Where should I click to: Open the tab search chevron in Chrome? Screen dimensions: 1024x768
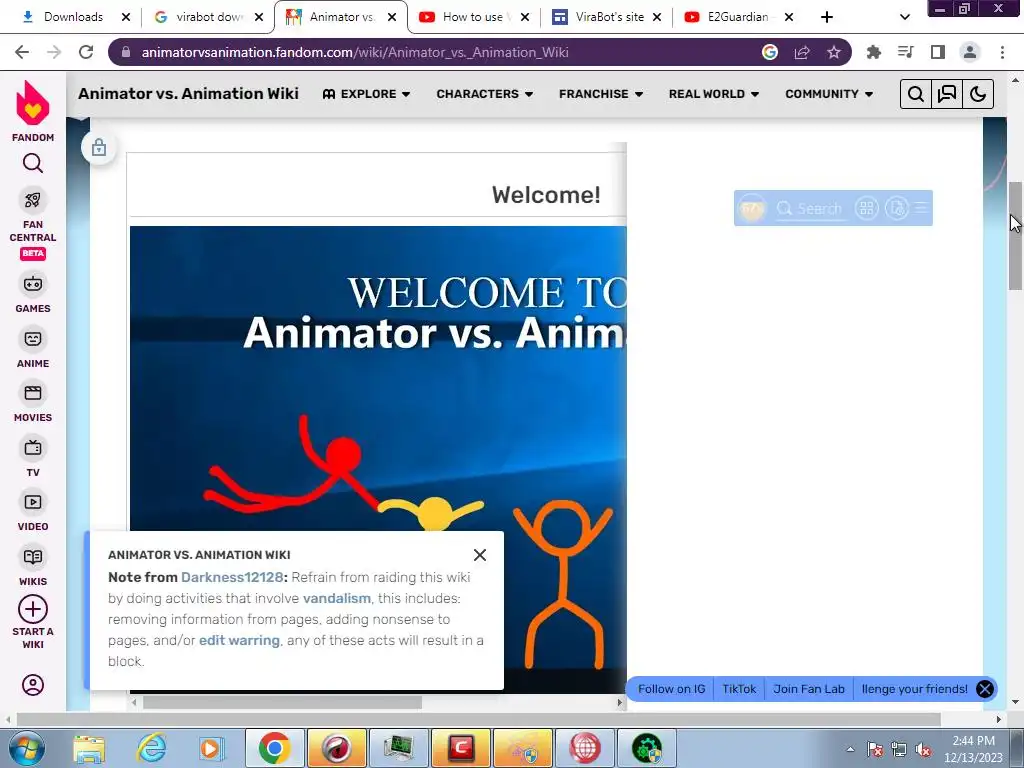click(x=904, y=17)
